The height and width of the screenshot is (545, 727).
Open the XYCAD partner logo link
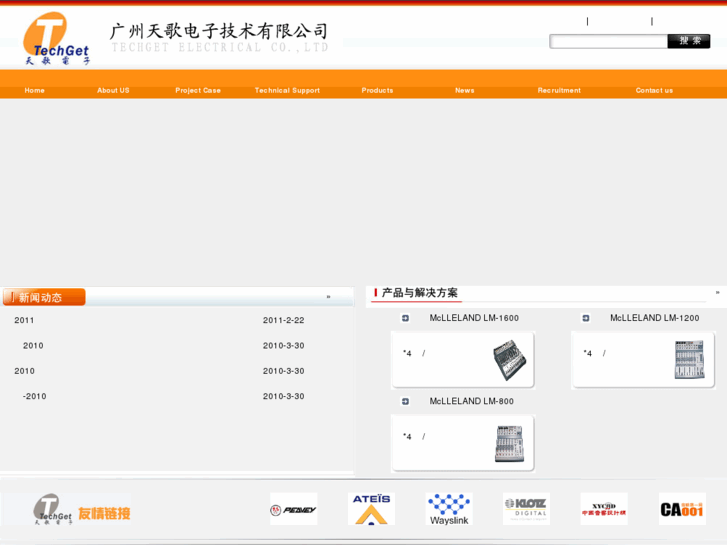pyautogui.click(x=604, y=509)
